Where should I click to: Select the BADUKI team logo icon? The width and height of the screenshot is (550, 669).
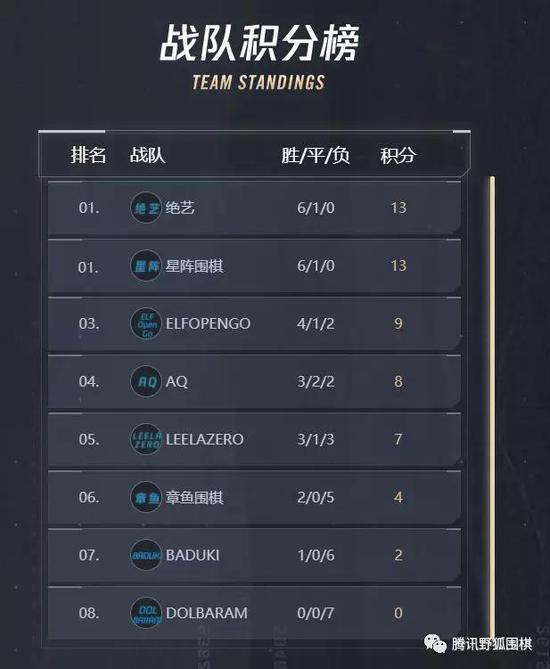coord(146,555)
